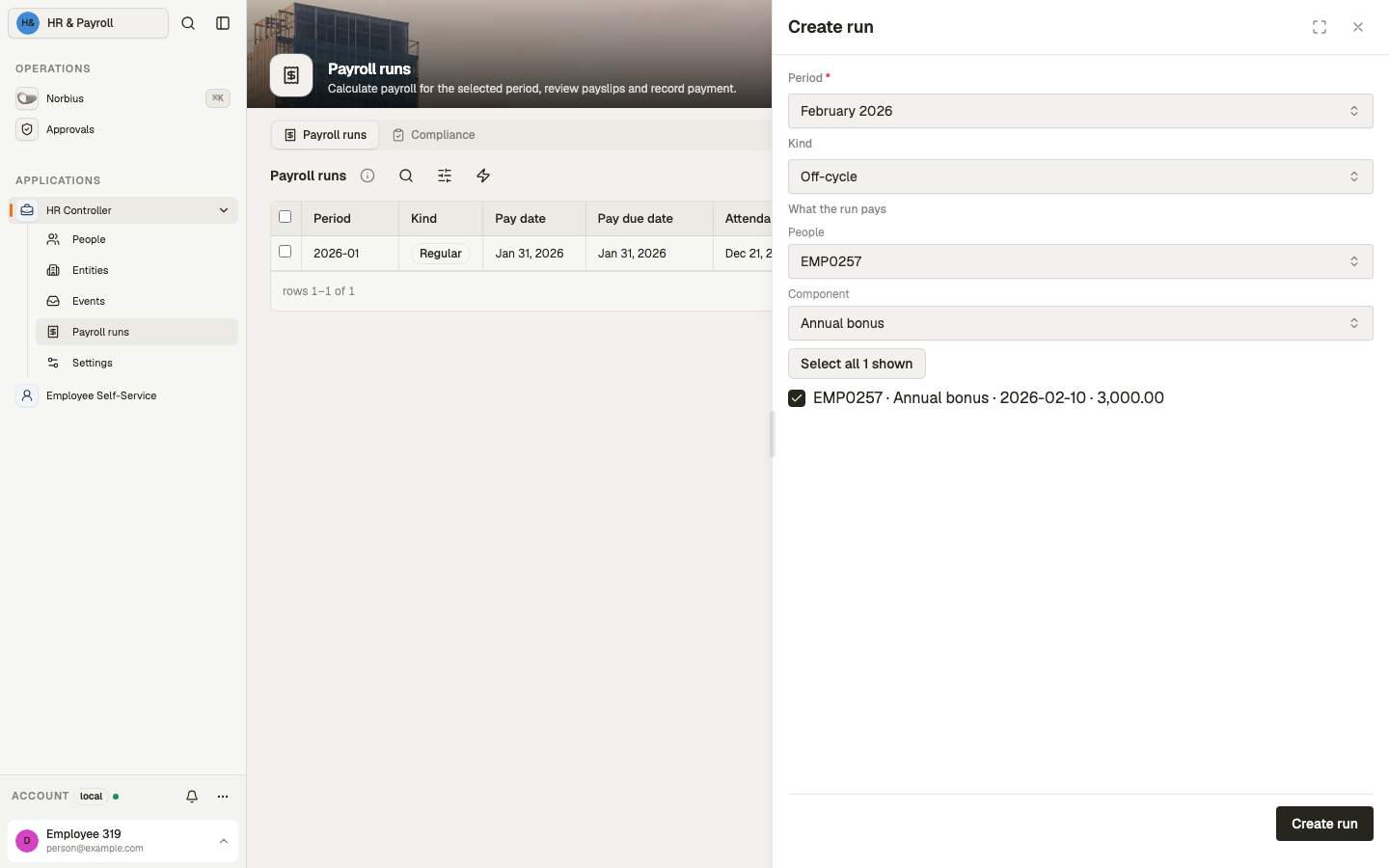Screen dimensions: 1389x868
Task: Toggle the select-all rows checkbox
Action: (x=285, y=217)
